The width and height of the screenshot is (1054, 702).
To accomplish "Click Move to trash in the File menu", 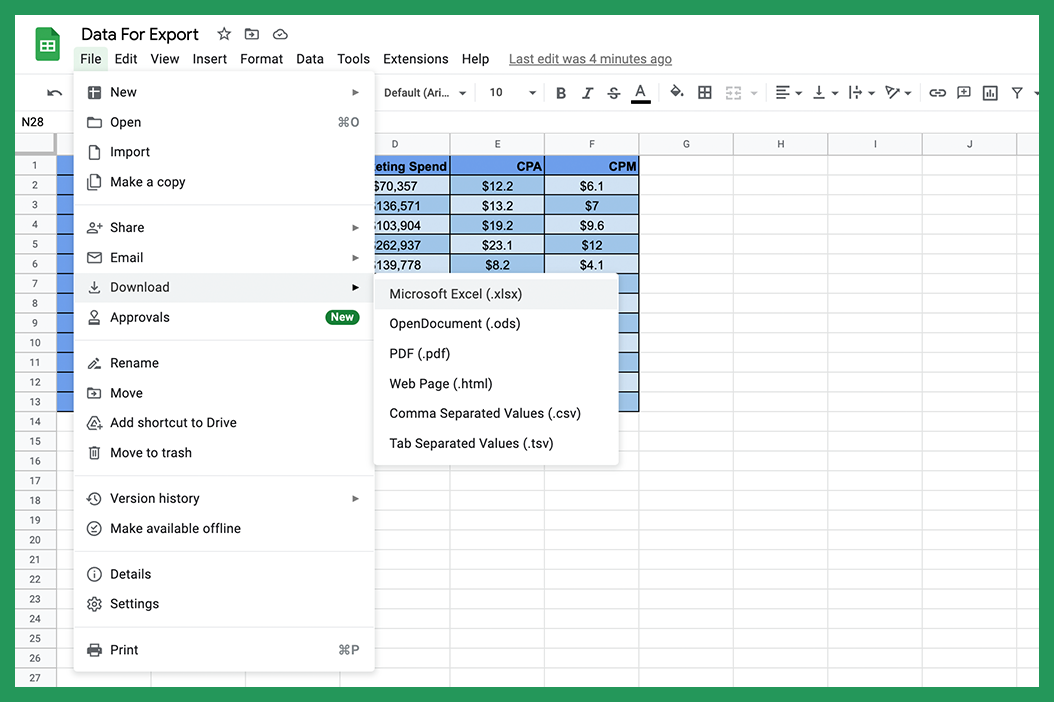I will pyautogui.click(x=150, y=452).
